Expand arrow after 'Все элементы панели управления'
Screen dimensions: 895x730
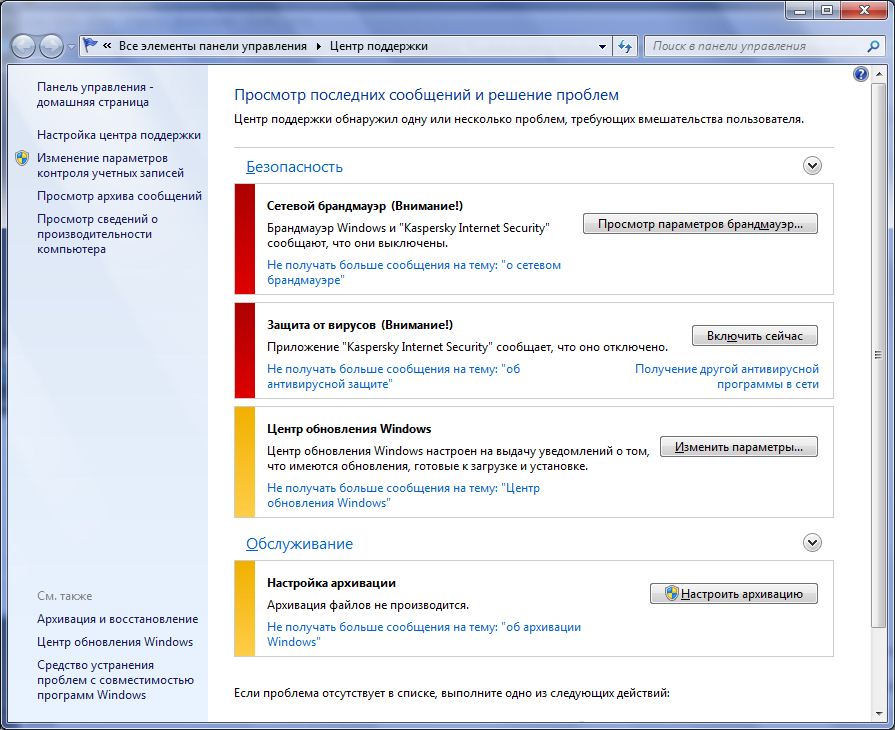(319, 46)
